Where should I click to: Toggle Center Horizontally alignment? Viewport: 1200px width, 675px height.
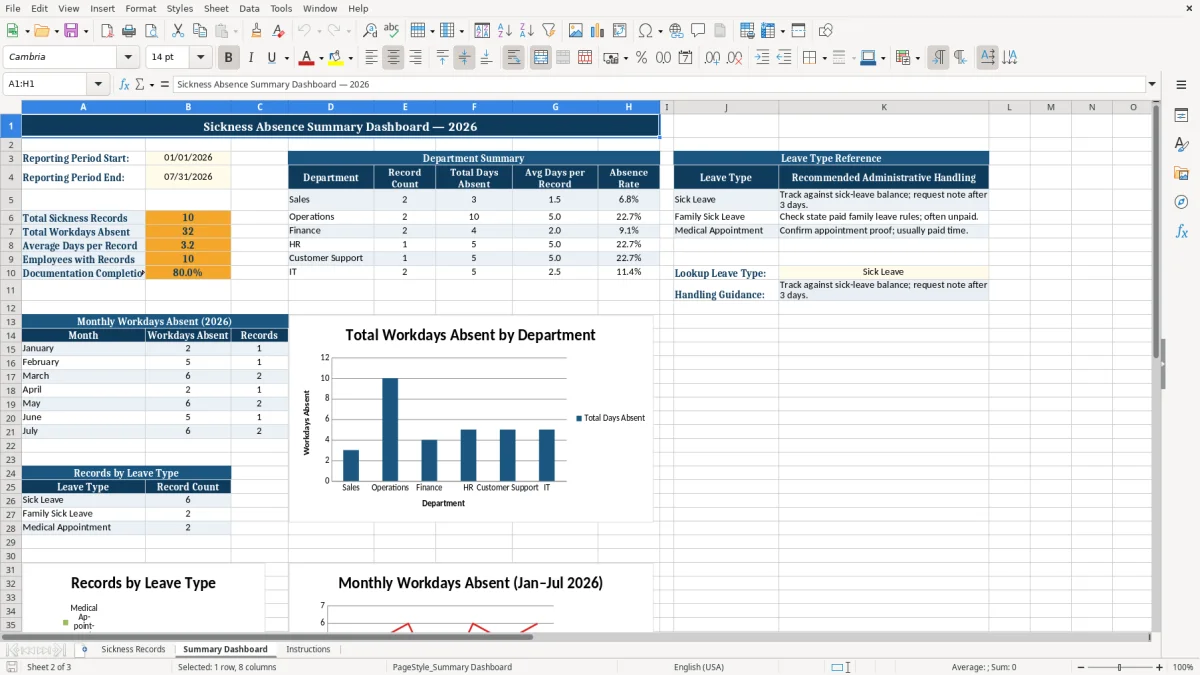tap(393, 58)
